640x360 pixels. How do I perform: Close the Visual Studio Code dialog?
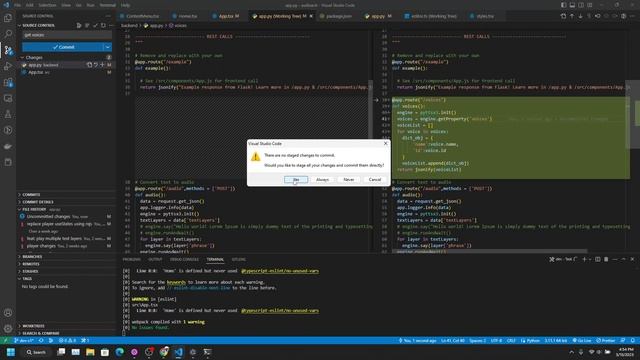point(385,144)
